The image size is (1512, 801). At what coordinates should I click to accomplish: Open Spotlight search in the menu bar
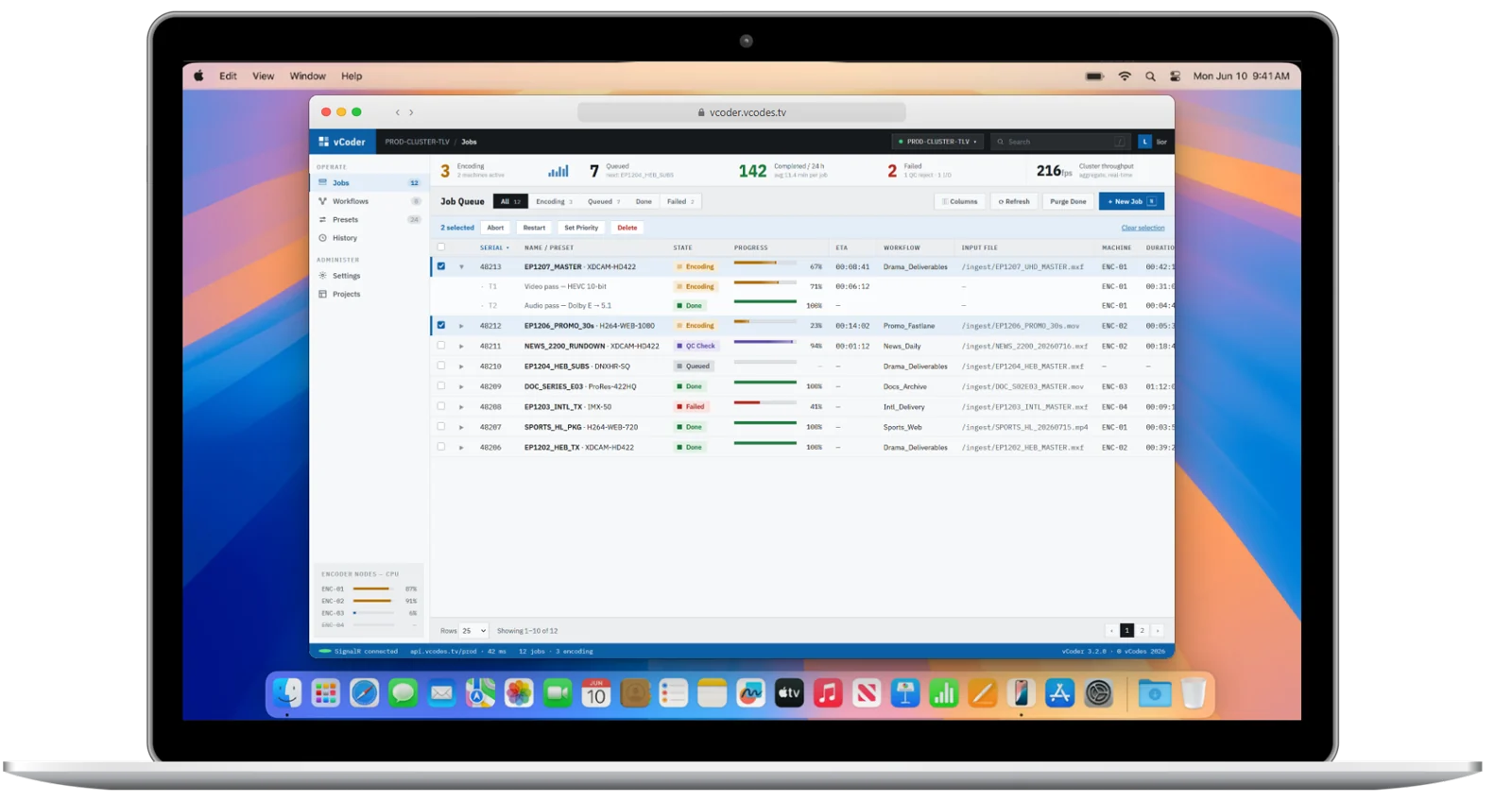[x=1150, y=77]
